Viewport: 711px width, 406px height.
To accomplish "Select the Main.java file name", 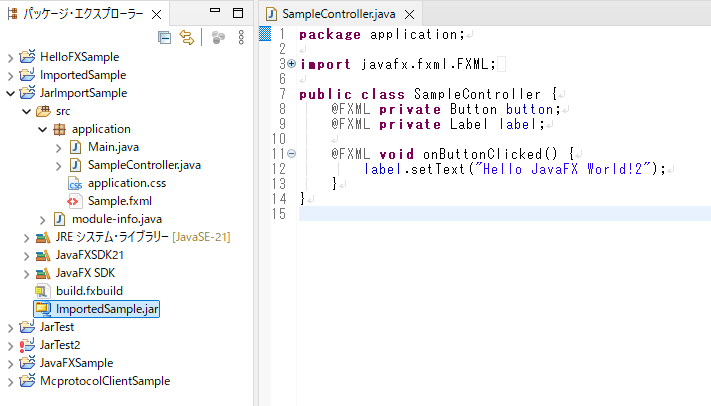I will coord(113,147).
